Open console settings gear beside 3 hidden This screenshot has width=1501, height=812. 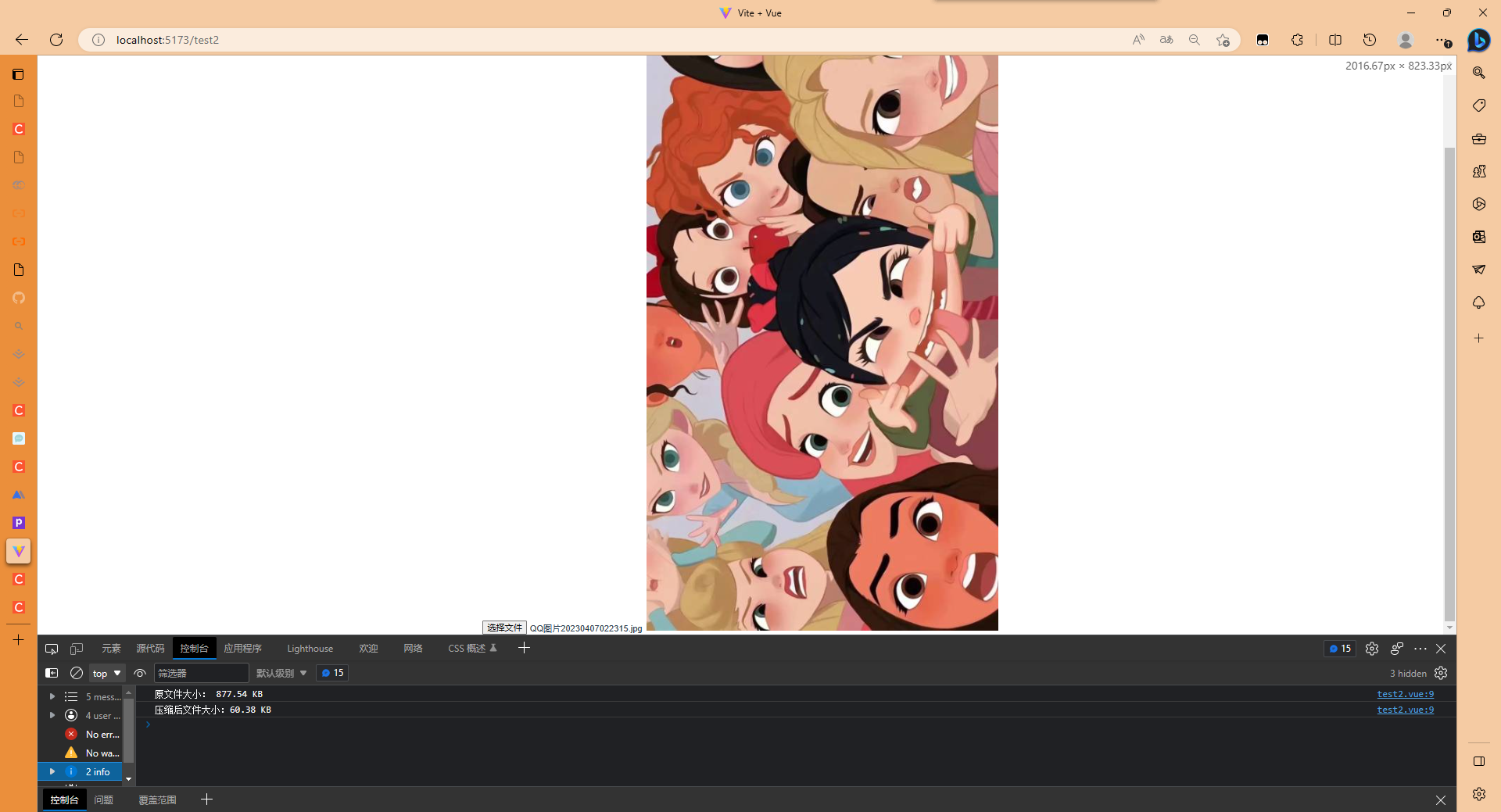pos(1441,673)
